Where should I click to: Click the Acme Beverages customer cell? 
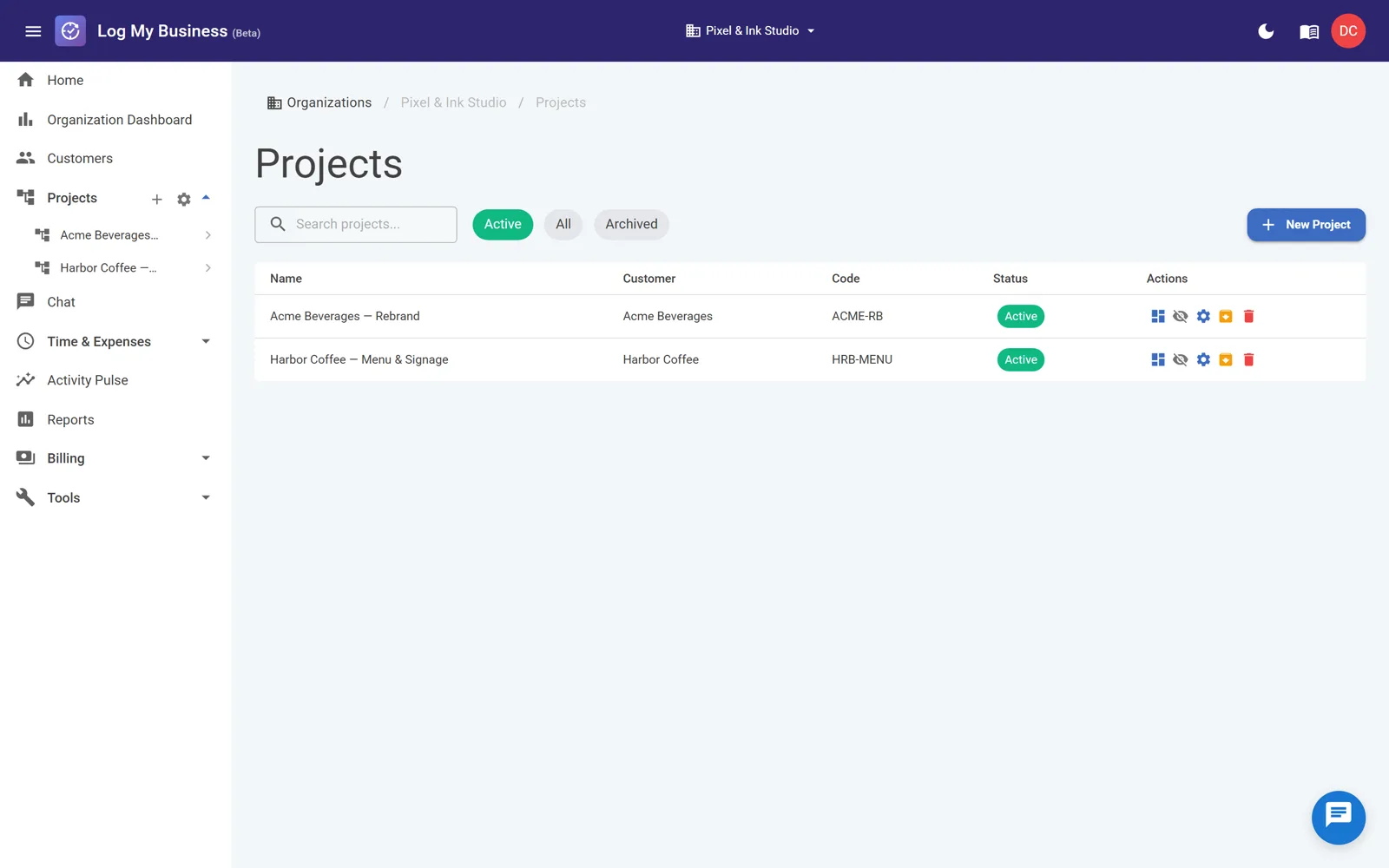[668, 316]
